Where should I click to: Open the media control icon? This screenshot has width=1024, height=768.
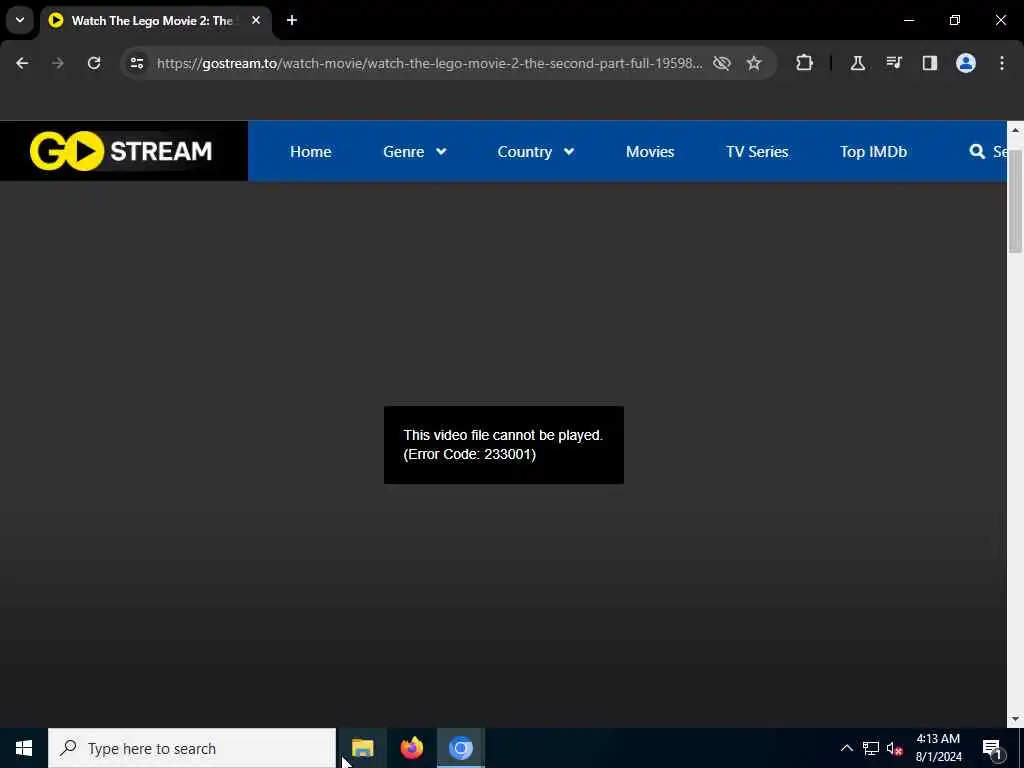pos(893,63)
